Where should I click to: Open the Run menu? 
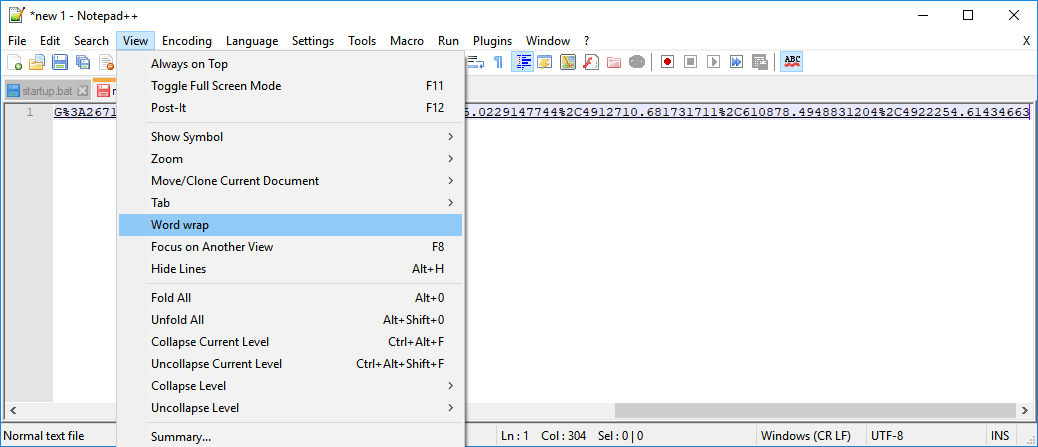[448, 41]
